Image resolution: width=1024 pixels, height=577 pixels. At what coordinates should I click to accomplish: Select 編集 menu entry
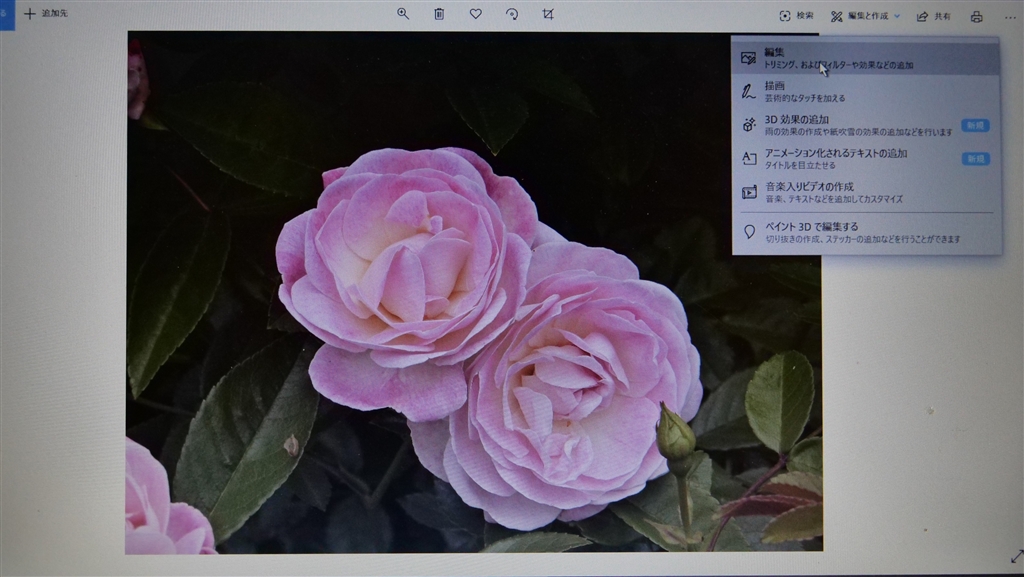tap(866, 57)
